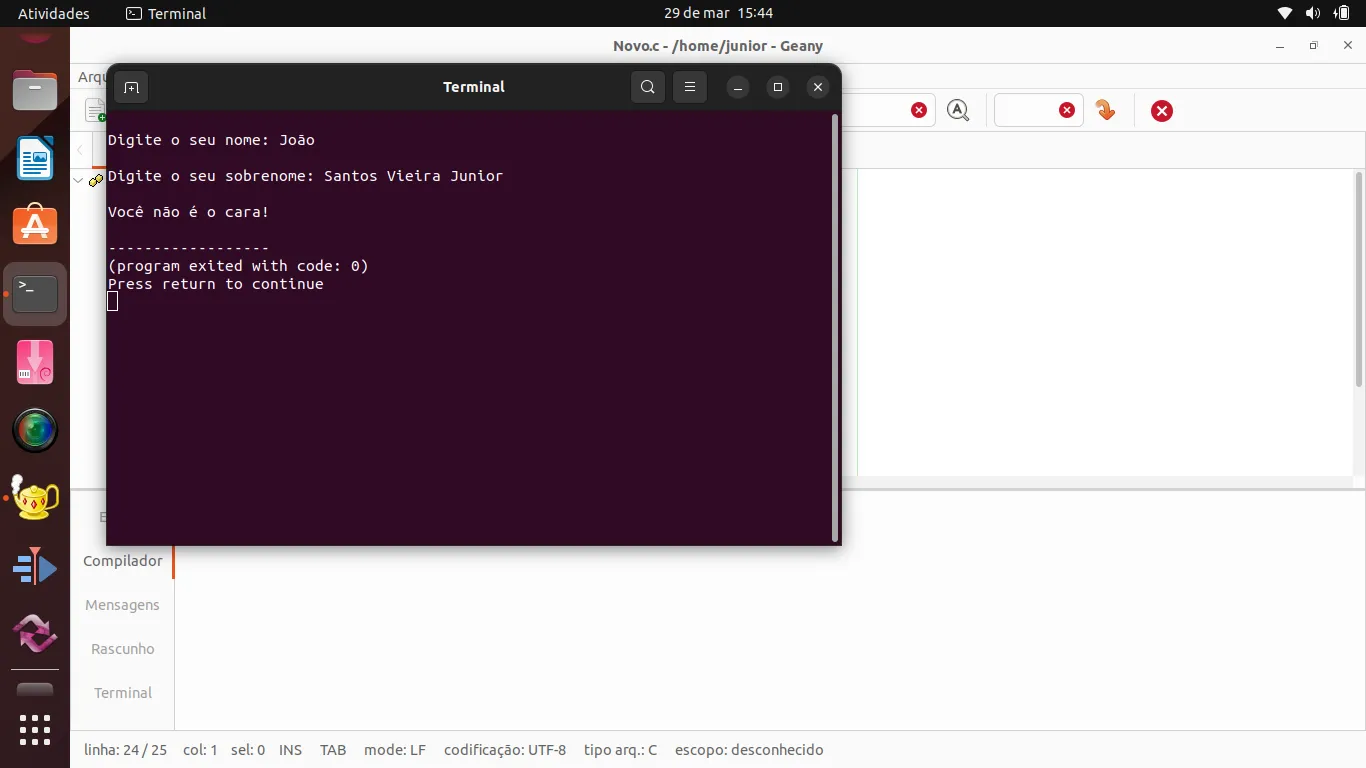
Task: Open the bottom panel Terminal tab
Action: [123, 693]
